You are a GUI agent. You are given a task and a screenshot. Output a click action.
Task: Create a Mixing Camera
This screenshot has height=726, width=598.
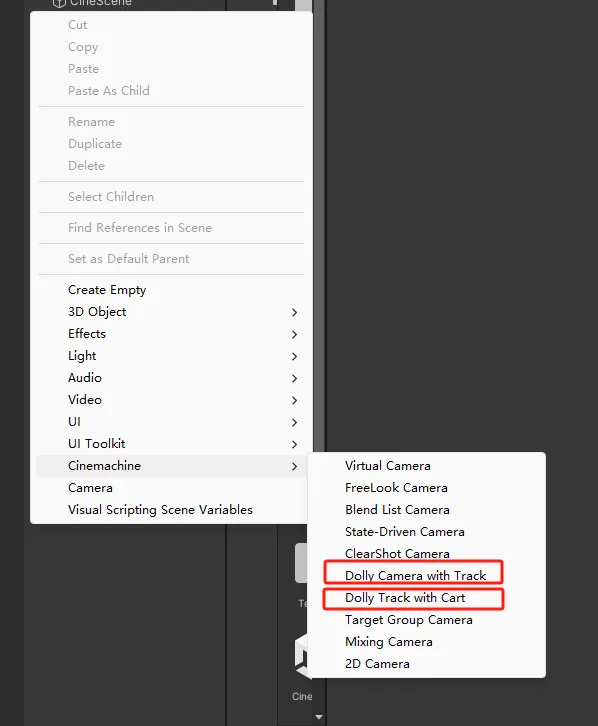tap(426, 642)
